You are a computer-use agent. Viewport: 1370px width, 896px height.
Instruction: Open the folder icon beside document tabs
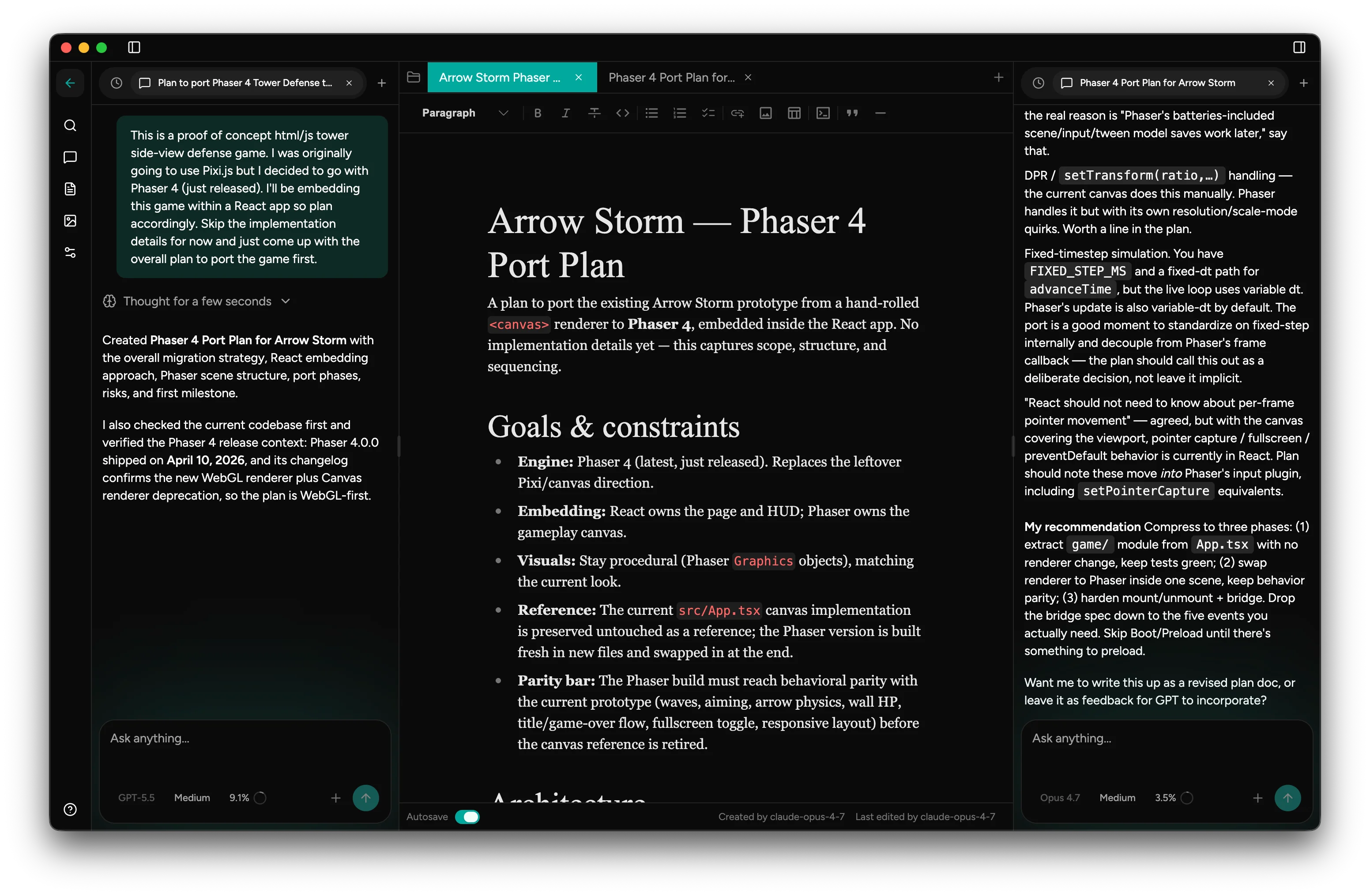[413, 77]
